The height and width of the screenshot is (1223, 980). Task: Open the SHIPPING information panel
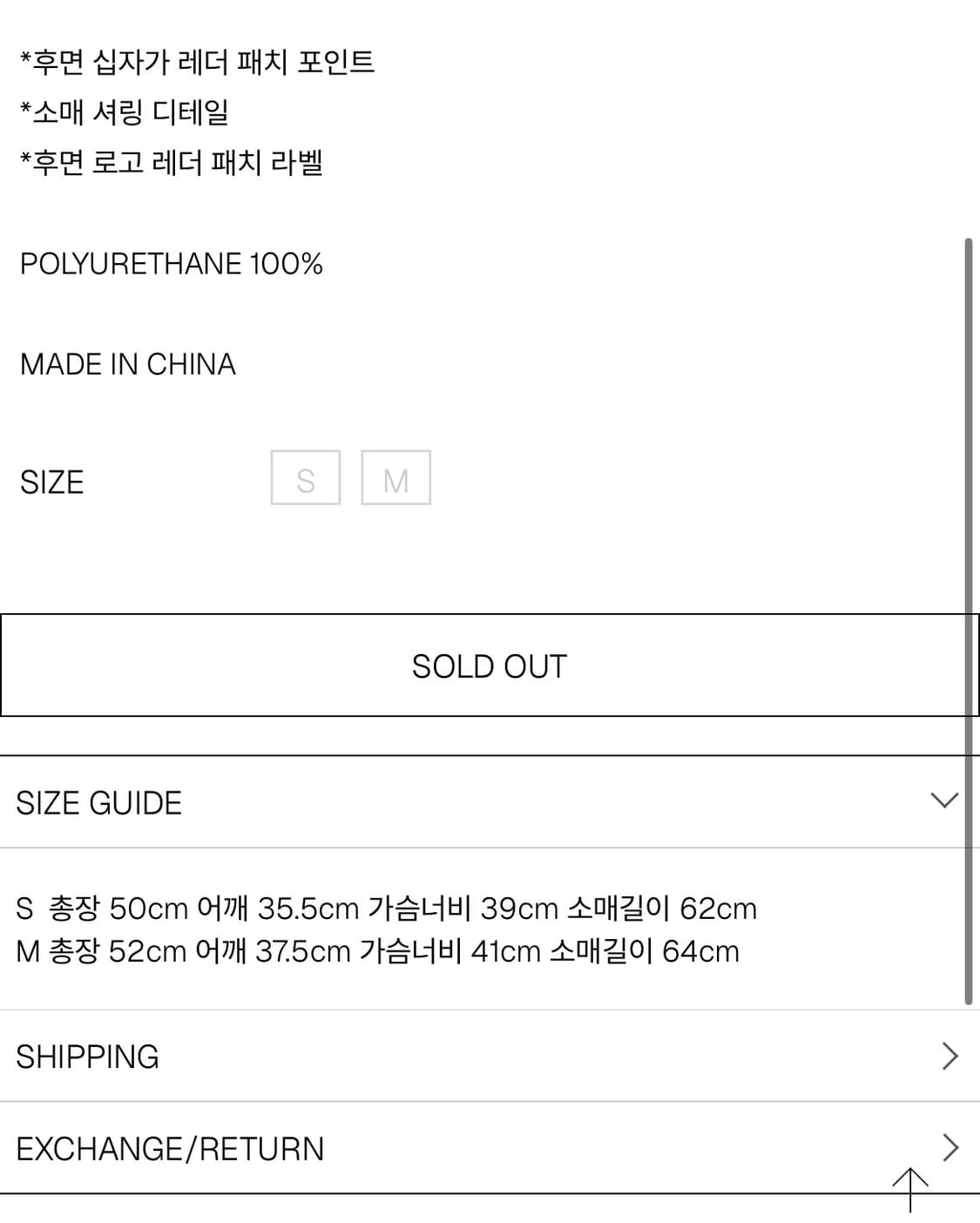tap(87, 1056)
